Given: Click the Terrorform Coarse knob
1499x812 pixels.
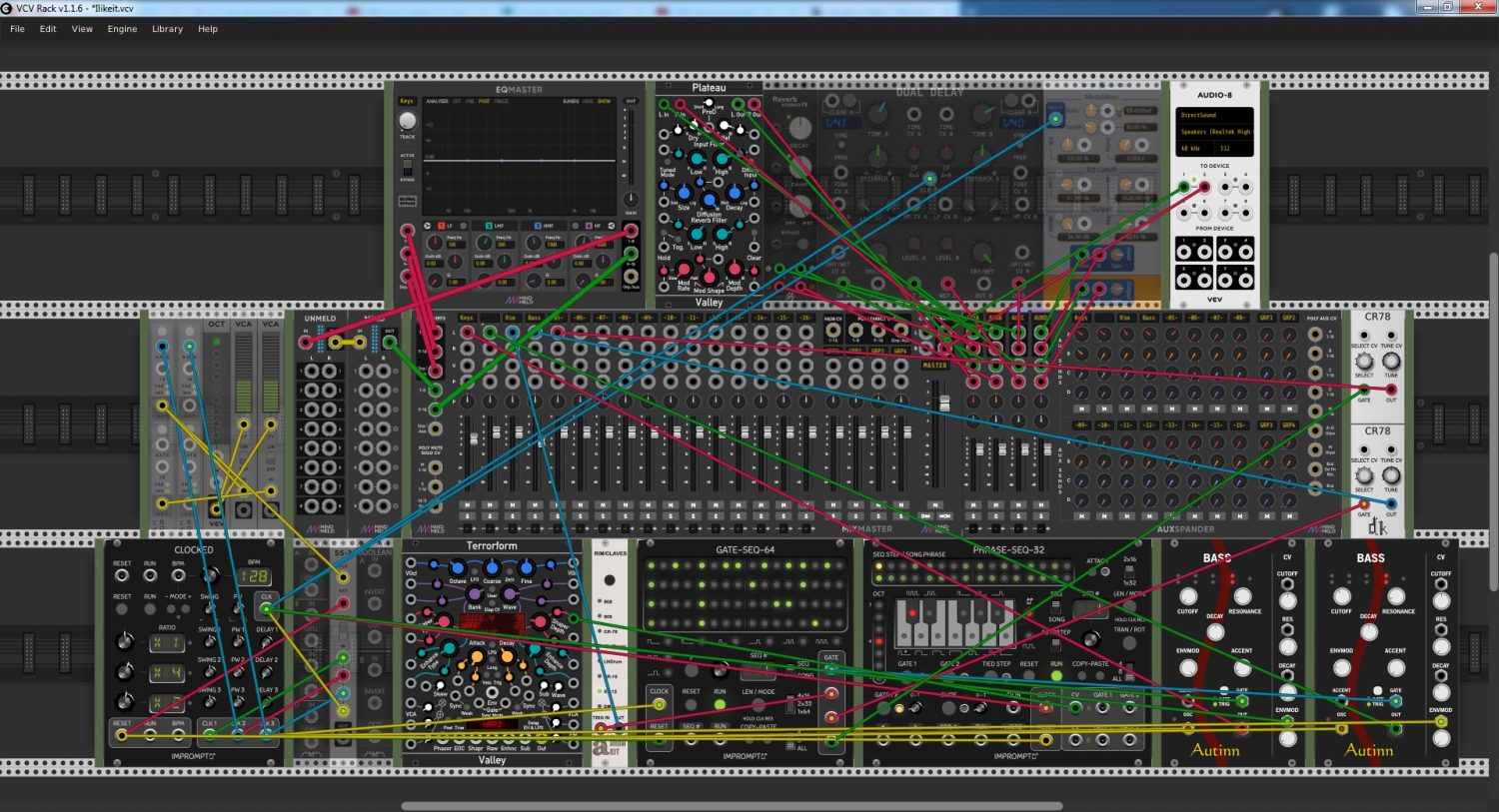Looking at the screenshot, I should tap(492, 569).
